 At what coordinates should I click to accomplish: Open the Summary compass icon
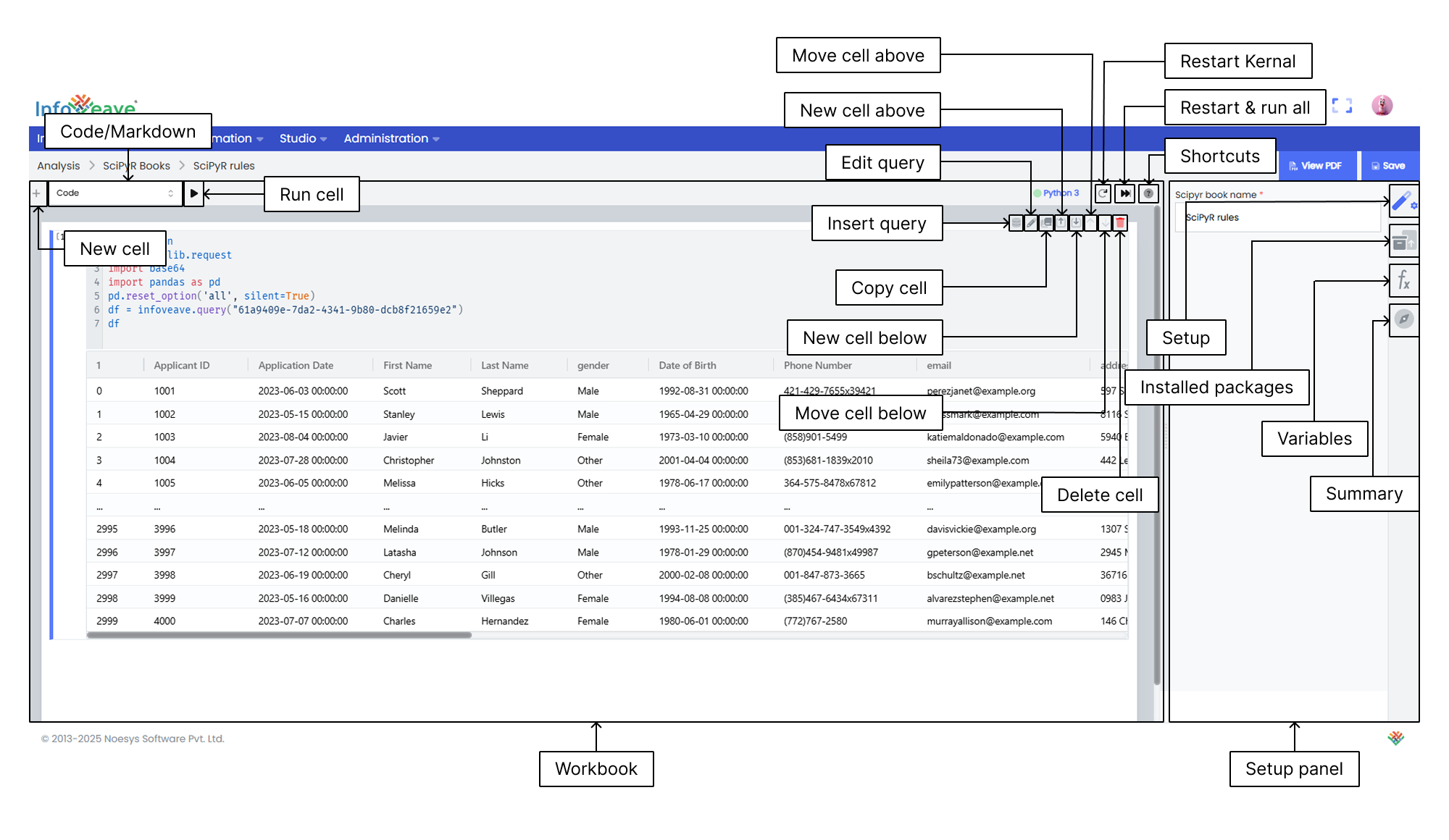click(x=1403, y=319)
